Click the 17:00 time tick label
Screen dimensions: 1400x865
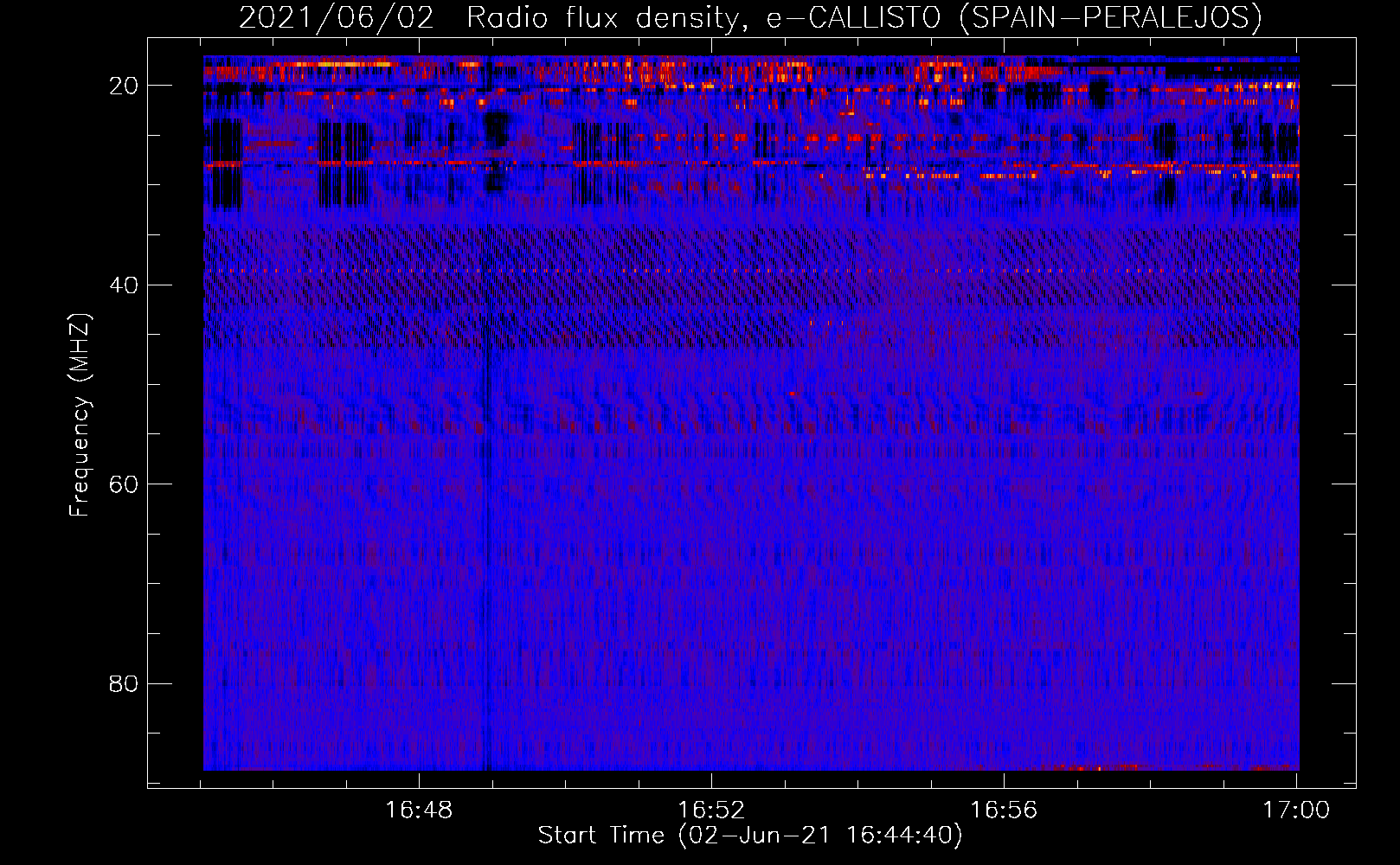[1295, 811]
